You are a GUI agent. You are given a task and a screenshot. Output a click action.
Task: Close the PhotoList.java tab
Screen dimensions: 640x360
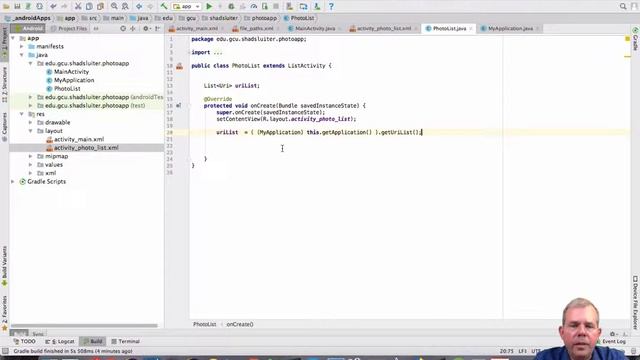(471, 29)
